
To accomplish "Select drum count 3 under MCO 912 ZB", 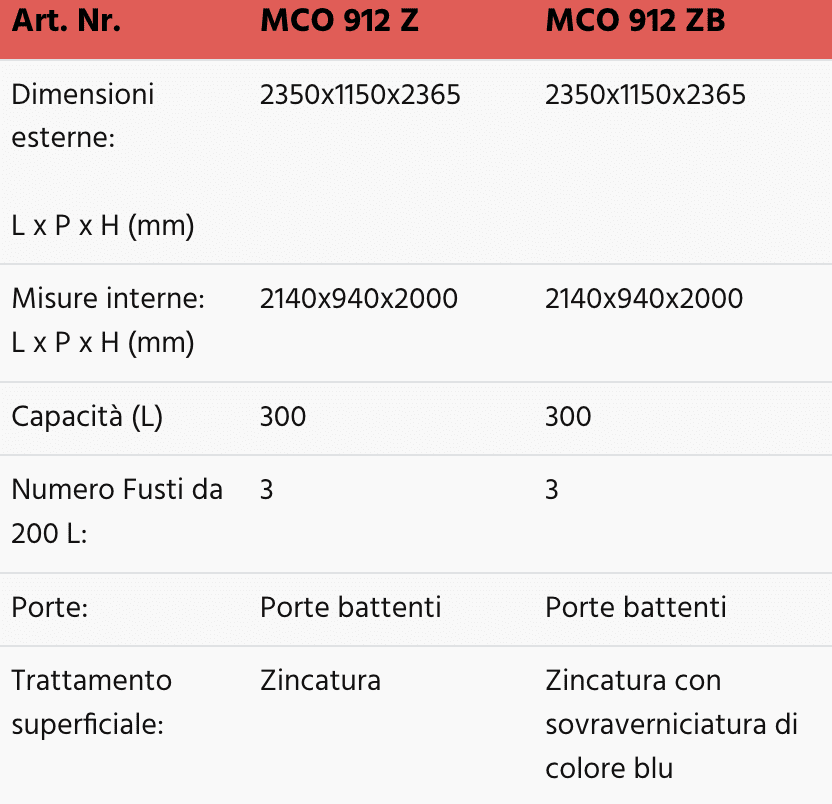I will pyautogui.click(x=552, y=490).
